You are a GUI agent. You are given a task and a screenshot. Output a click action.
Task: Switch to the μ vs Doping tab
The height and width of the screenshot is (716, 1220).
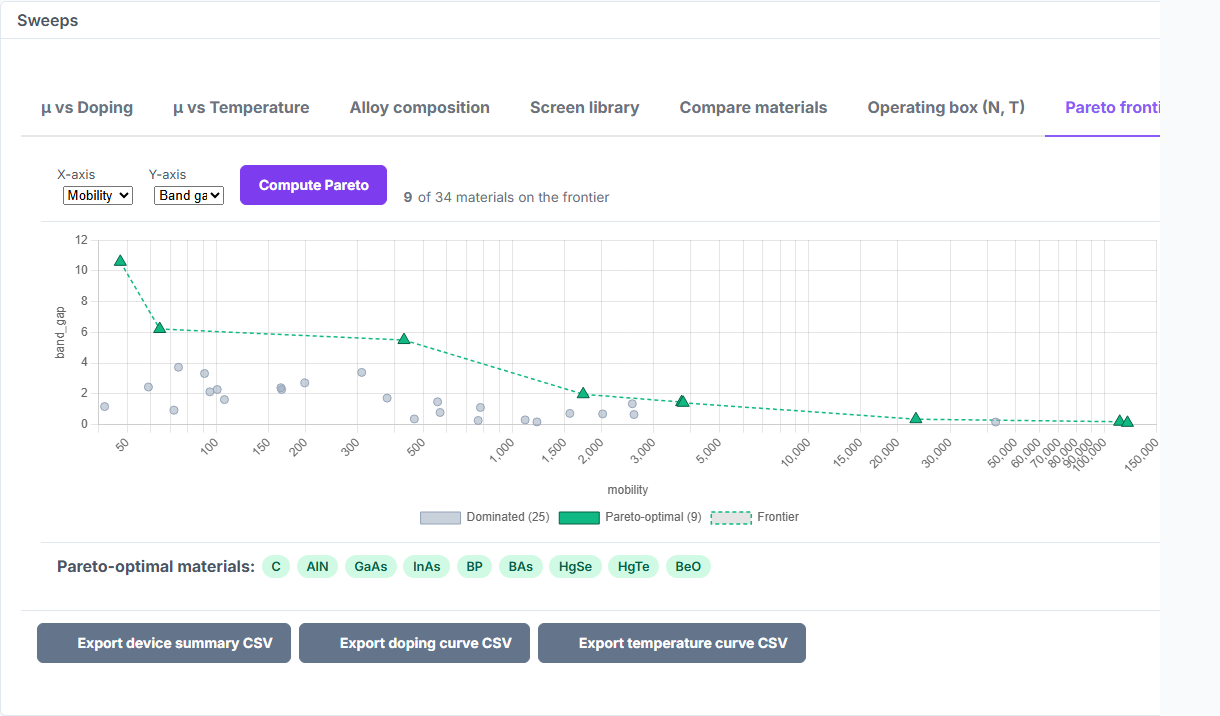(x=87, y=107)
